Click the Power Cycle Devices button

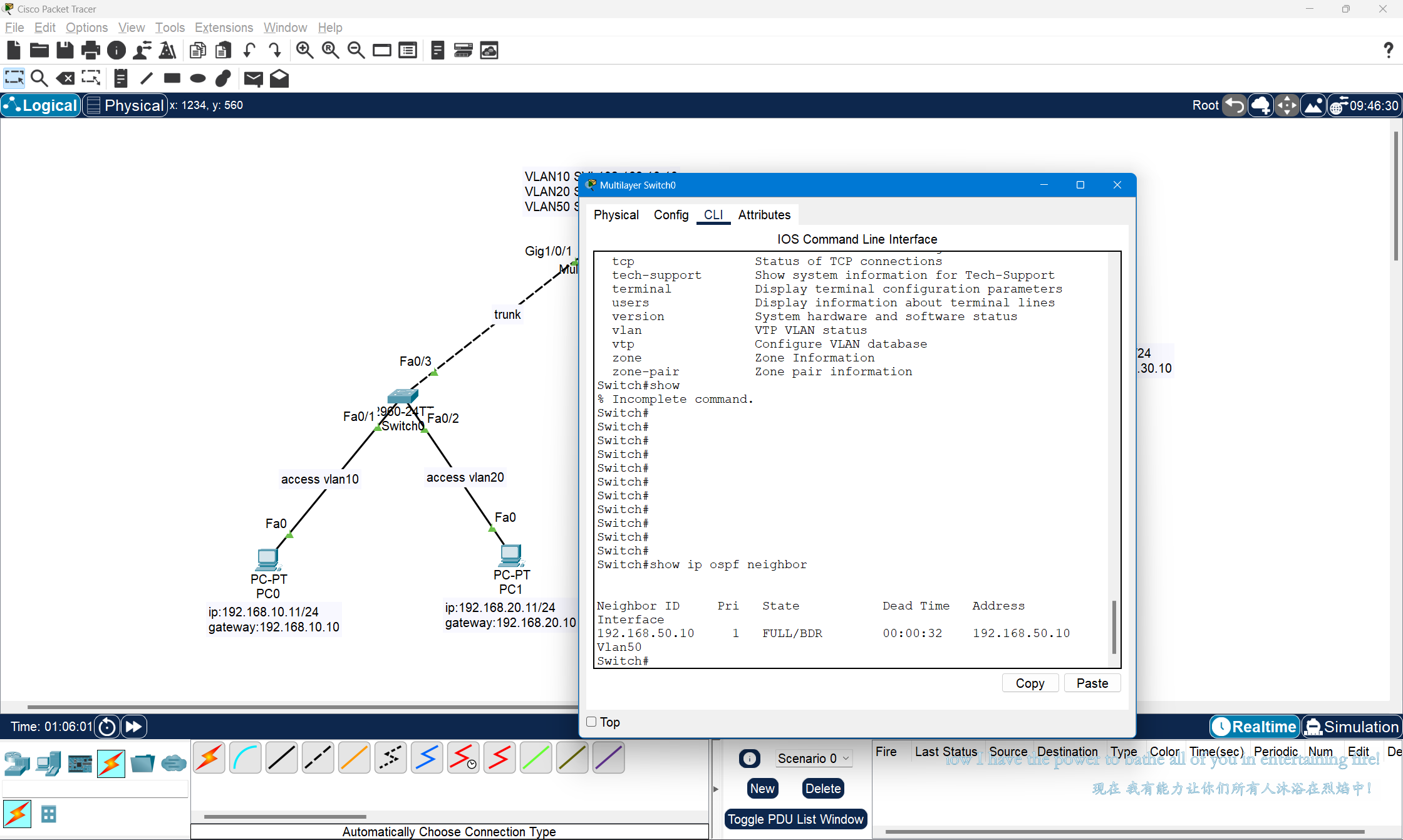[x=107, y=727]
